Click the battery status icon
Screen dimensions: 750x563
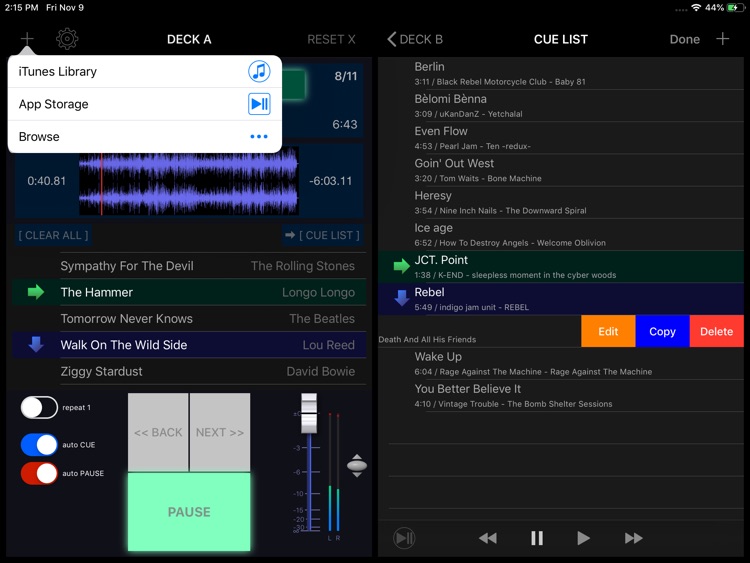pyautogui.click(x=736, y=8)
